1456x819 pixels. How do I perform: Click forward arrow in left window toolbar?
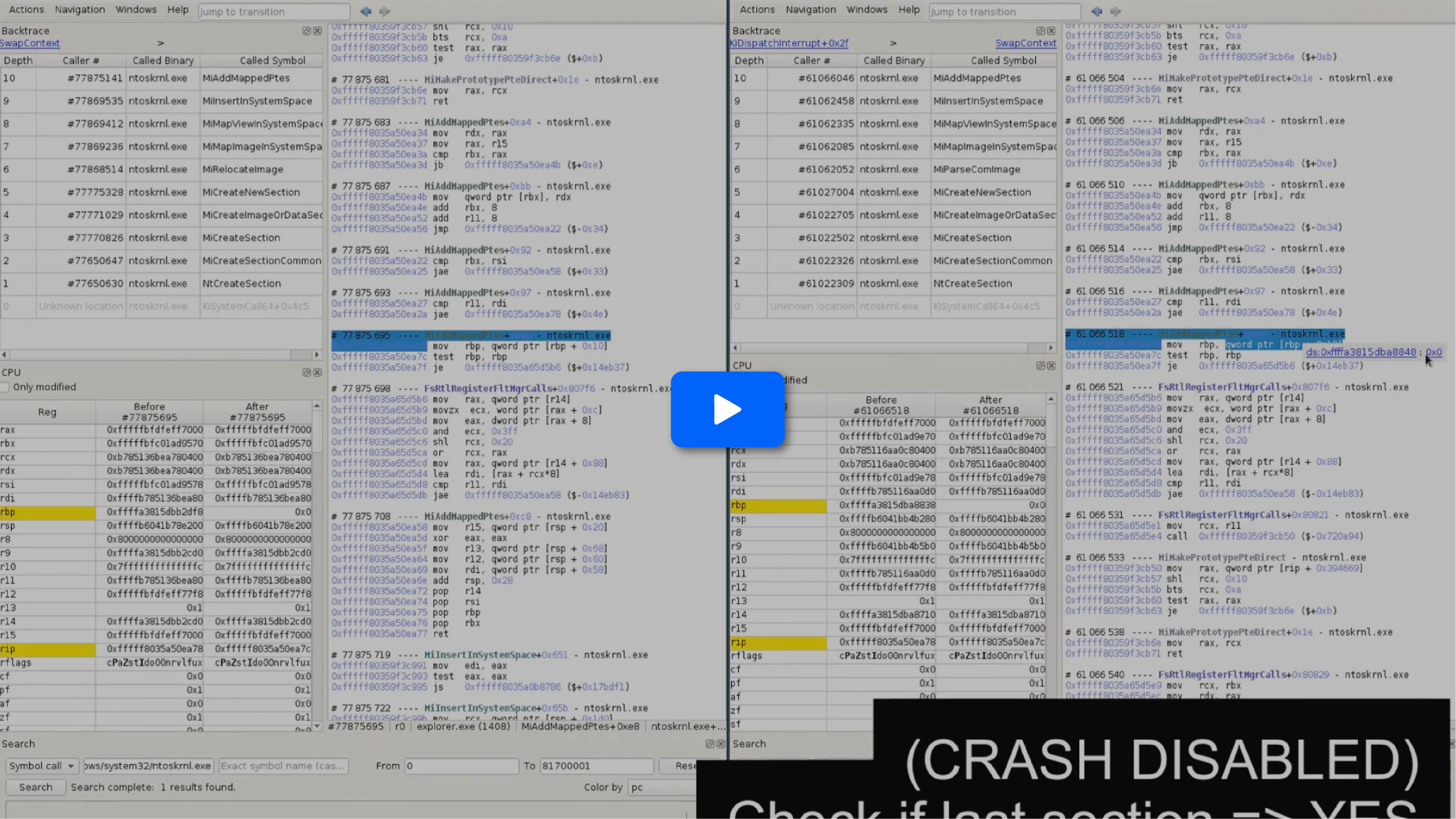pos(384,11)
